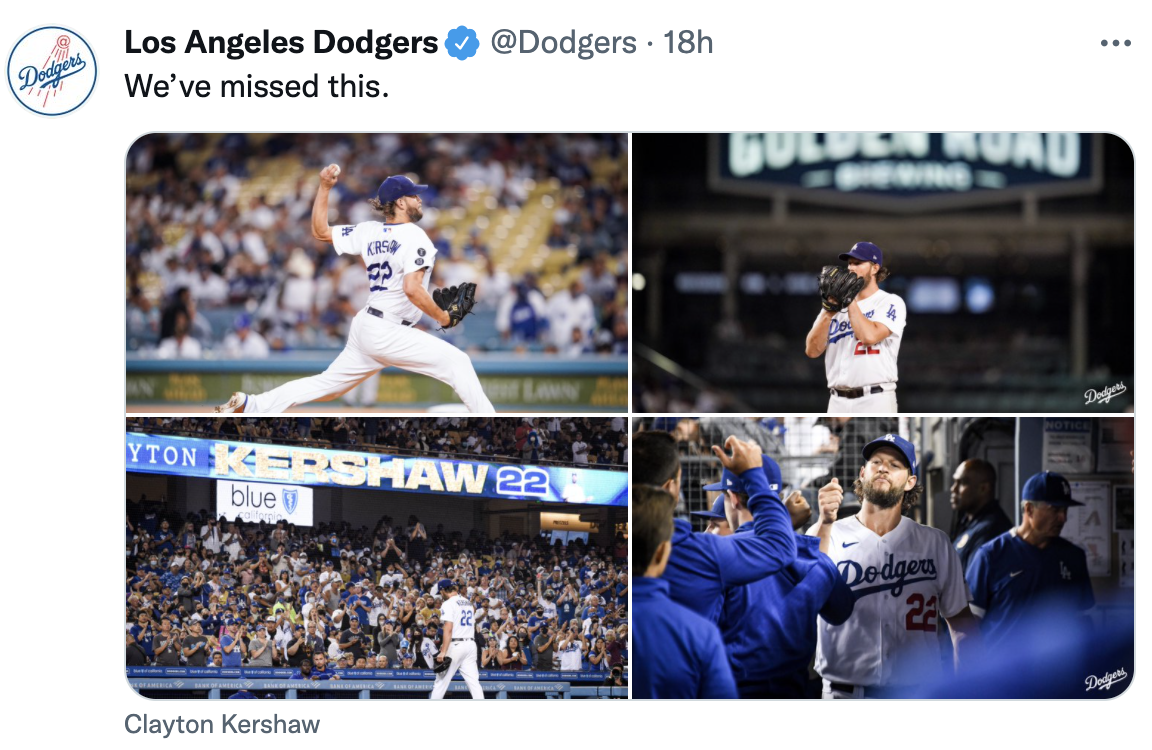This screenshot has height=750, width=1152.
Task: Click the Dodgers watermark on dugout photo
Action: [x=1105, y=679]
